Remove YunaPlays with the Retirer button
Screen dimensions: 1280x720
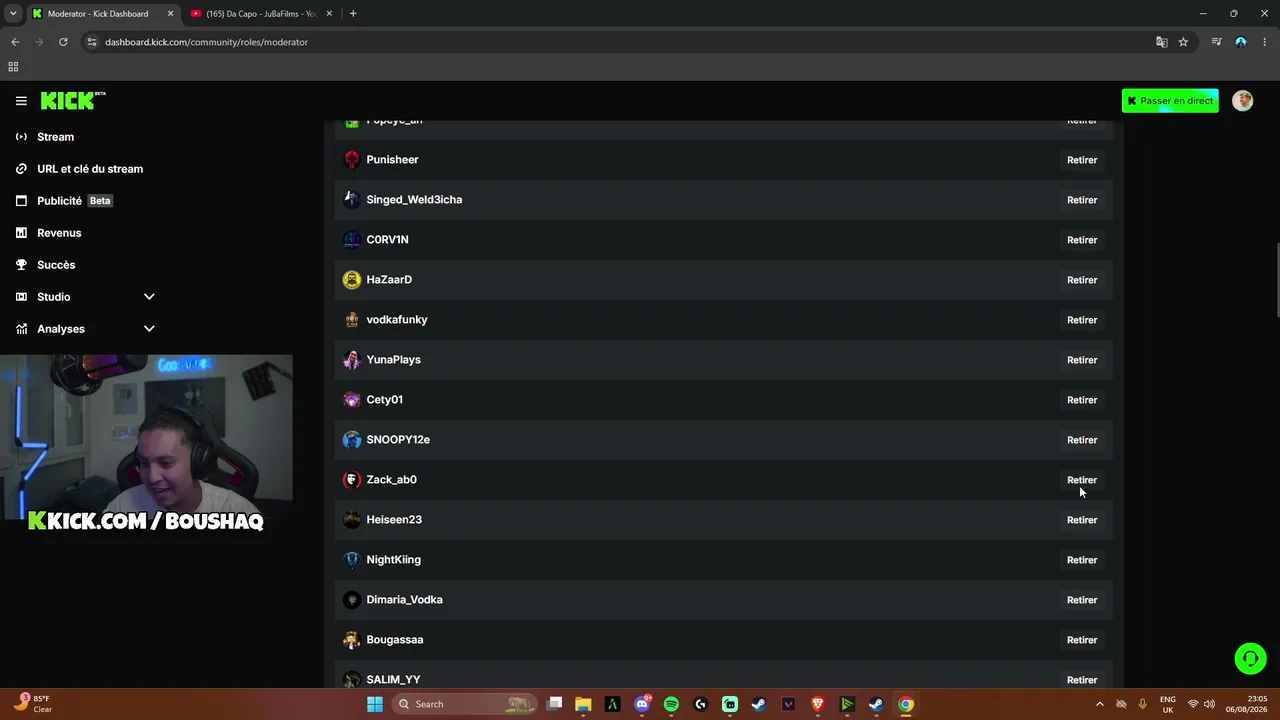[x=1082, y=360]
